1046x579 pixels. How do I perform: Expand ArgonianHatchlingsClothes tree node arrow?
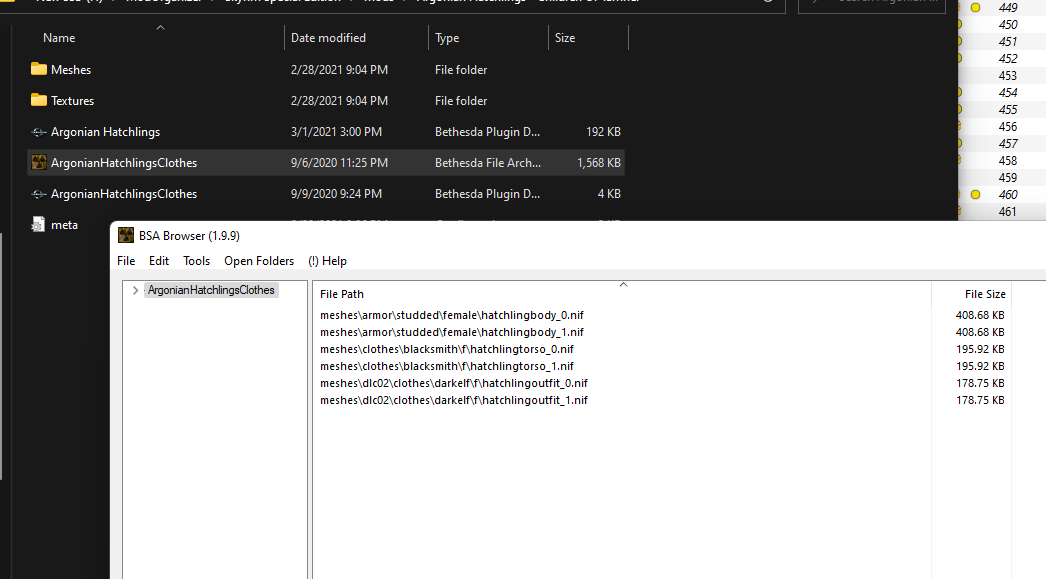135,290
